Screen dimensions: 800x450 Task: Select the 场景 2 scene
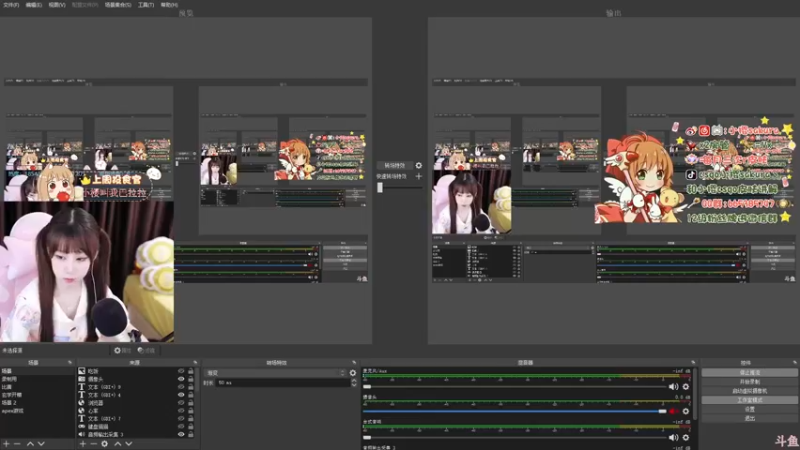[9, 403]
